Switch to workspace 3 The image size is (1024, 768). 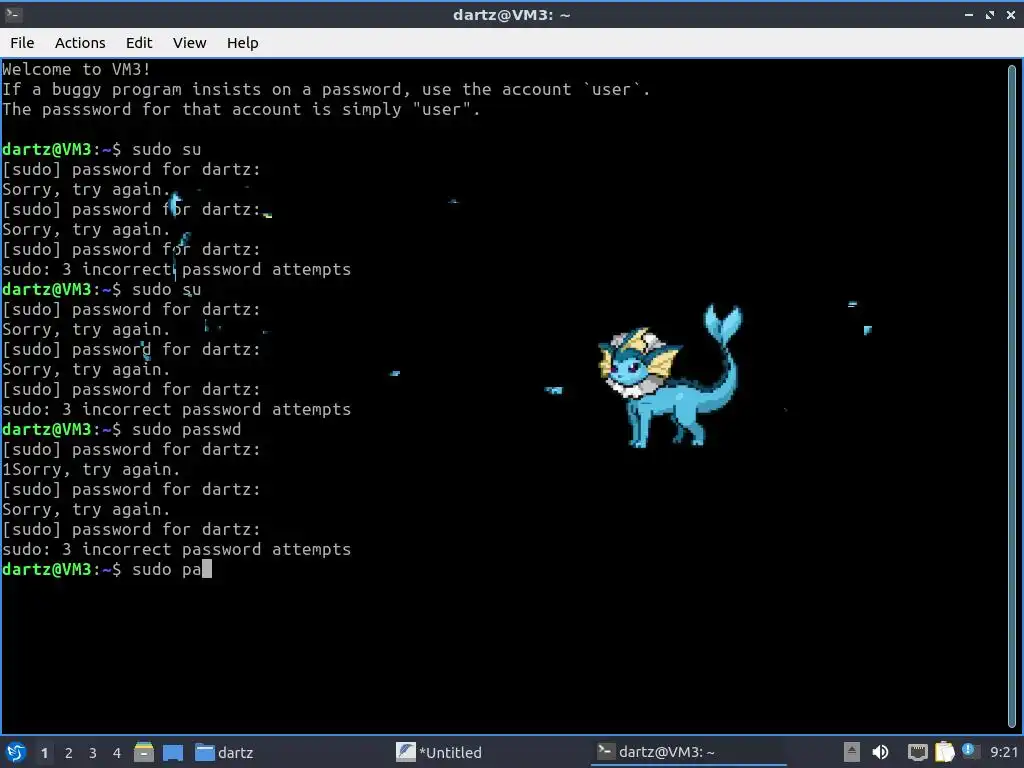coord(93,753)
